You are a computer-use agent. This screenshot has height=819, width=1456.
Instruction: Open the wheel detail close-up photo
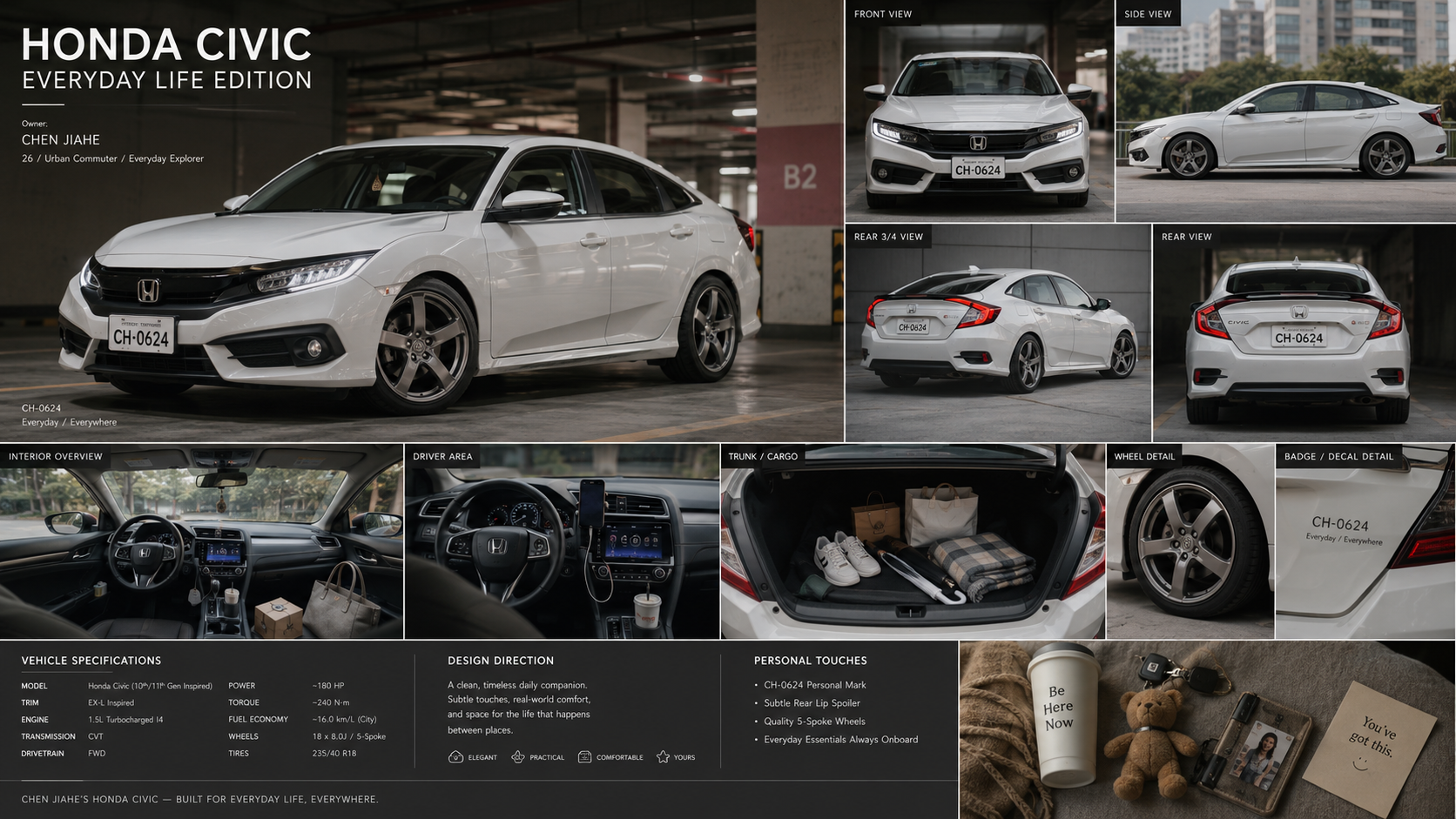point(1190,541)
